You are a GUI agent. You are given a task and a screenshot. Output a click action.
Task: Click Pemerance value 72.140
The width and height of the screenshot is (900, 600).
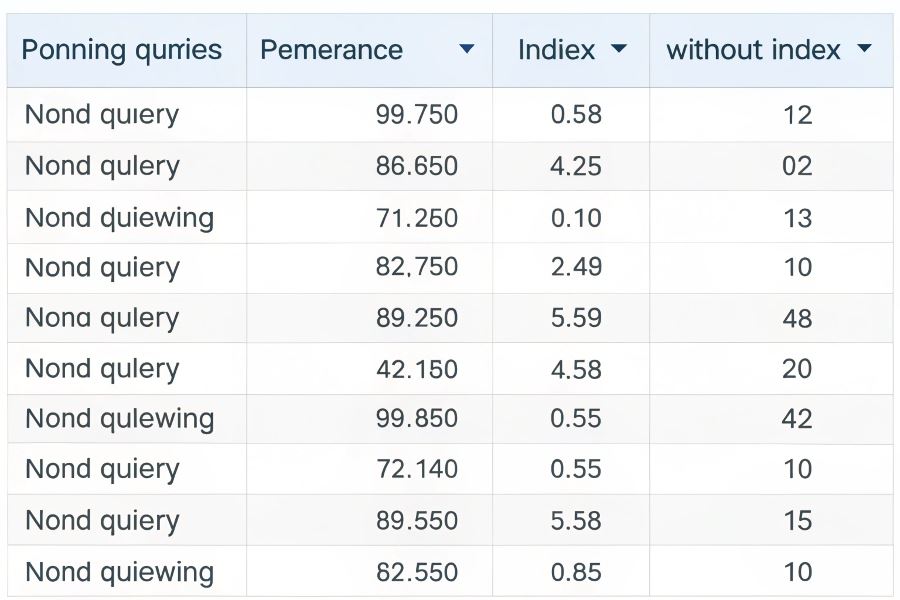click(x=416, y=469)
